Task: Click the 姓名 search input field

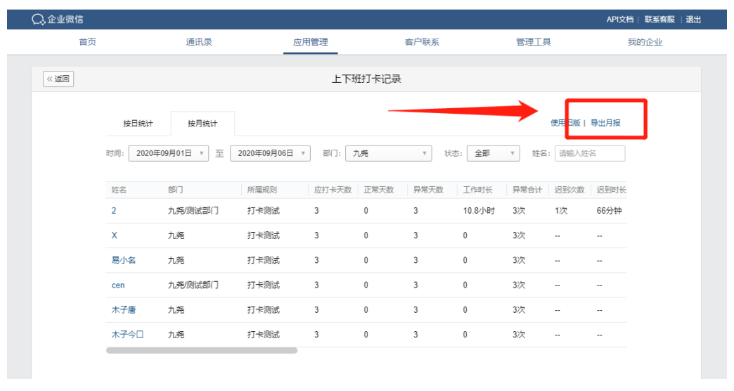Action: pyautogui.click(x=590, y=153)
